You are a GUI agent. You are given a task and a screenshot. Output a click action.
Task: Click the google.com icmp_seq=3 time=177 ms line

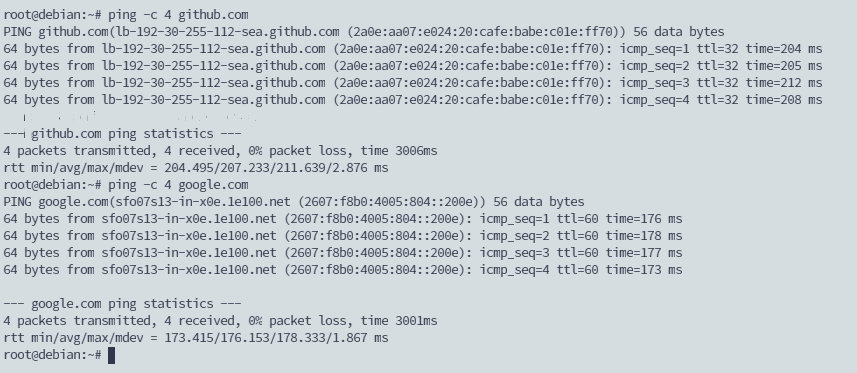[x=343, y=252]
